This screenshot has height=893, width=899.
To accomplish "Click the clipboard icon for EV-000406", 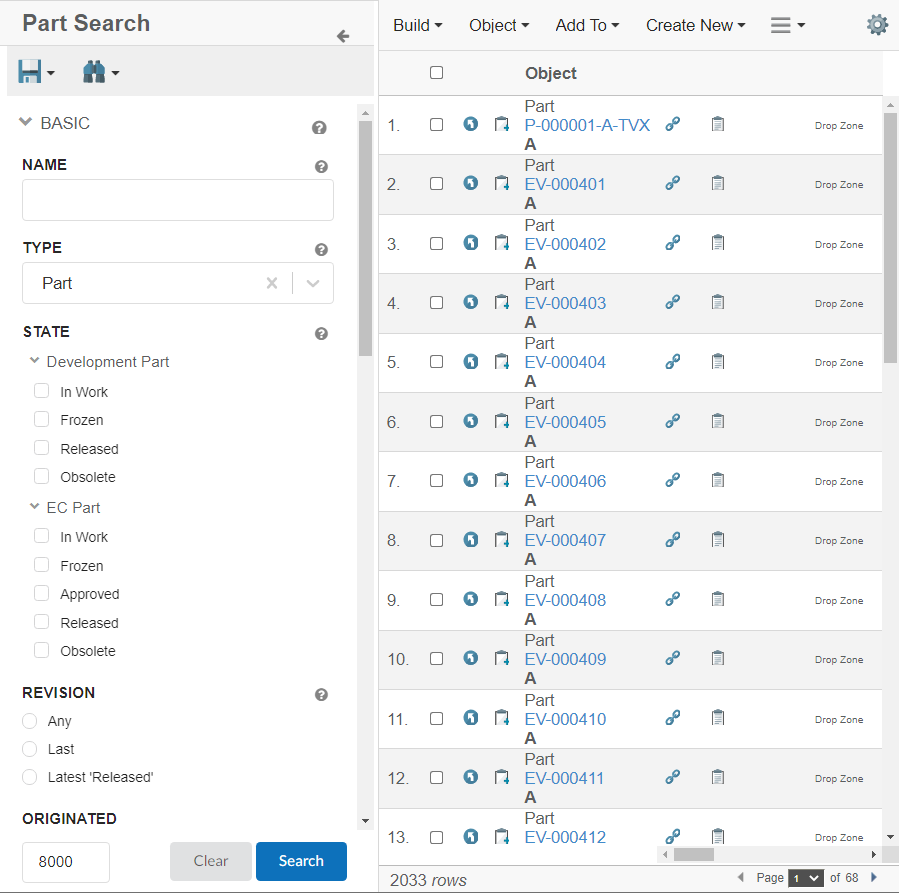I will tap(717, 480).
